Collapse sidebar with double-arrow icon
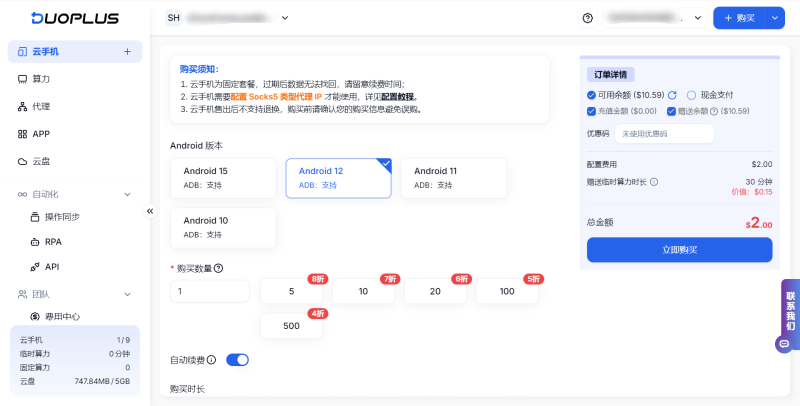 coord(150,211)
